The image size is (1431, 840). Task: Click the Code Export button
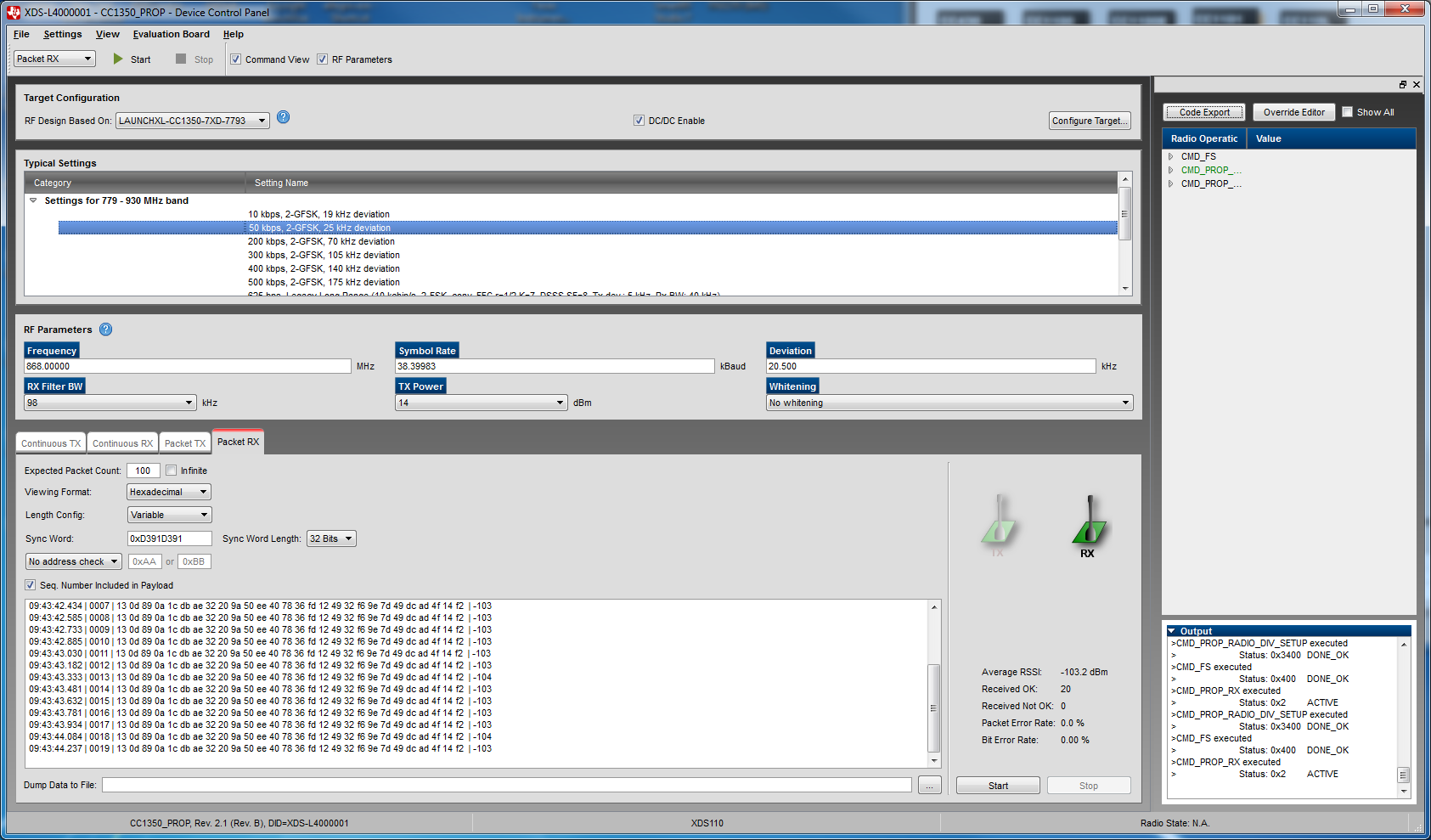tap(1204, 112)
